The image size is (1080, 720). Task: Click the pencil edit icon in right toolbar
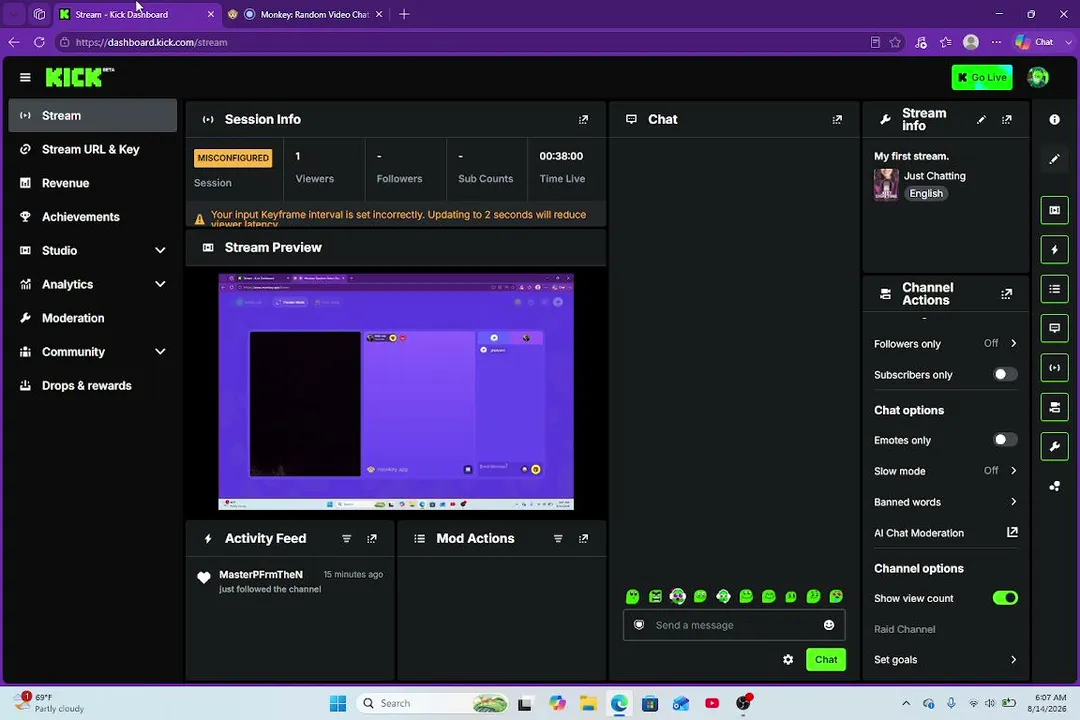[1054, 159]
